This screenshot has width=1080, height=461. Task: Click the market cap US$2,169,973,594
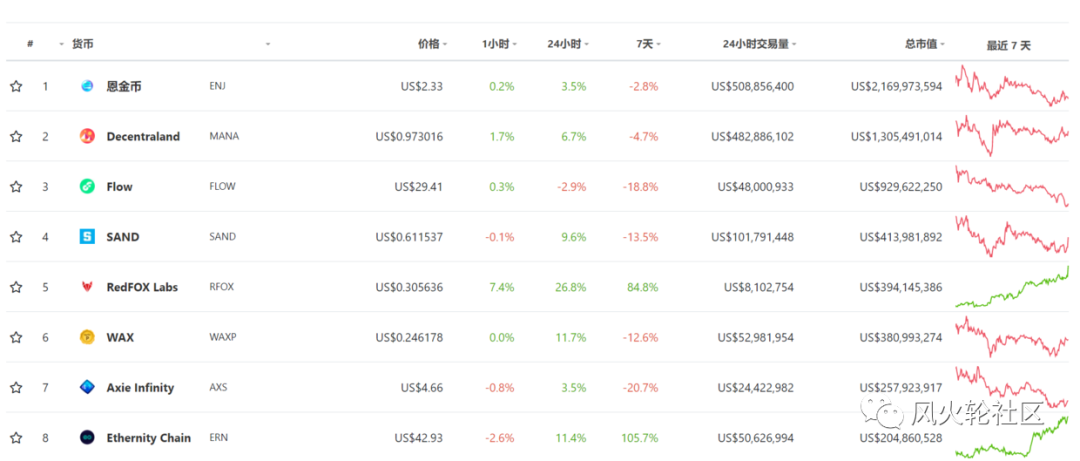(896, 86)
